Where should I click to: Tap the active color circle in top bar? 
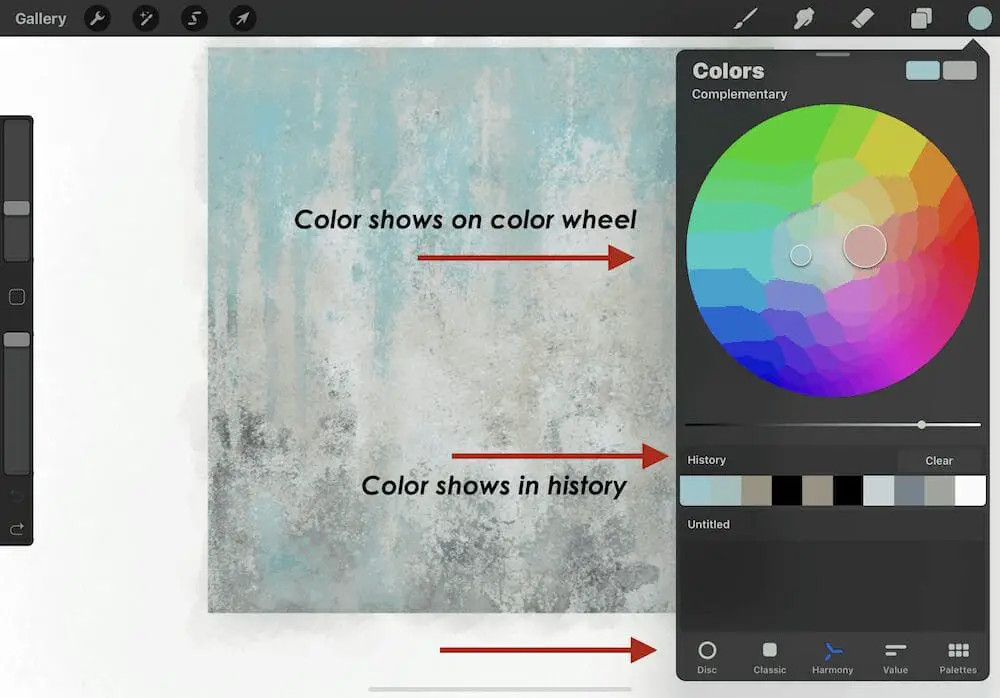point(979,18)
